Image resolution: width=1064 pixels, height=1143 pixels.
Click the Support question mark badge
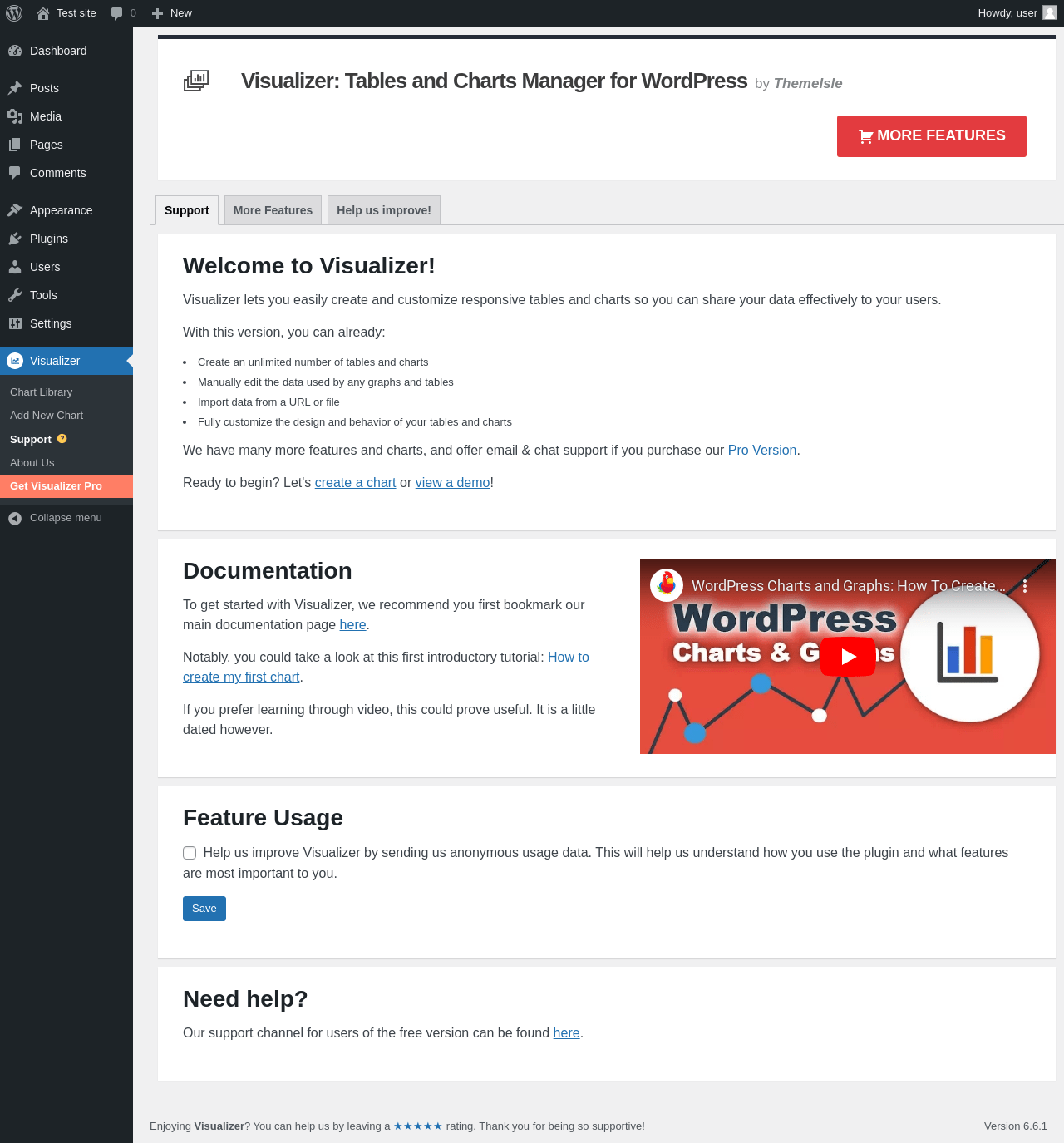(x=62, y=439)
